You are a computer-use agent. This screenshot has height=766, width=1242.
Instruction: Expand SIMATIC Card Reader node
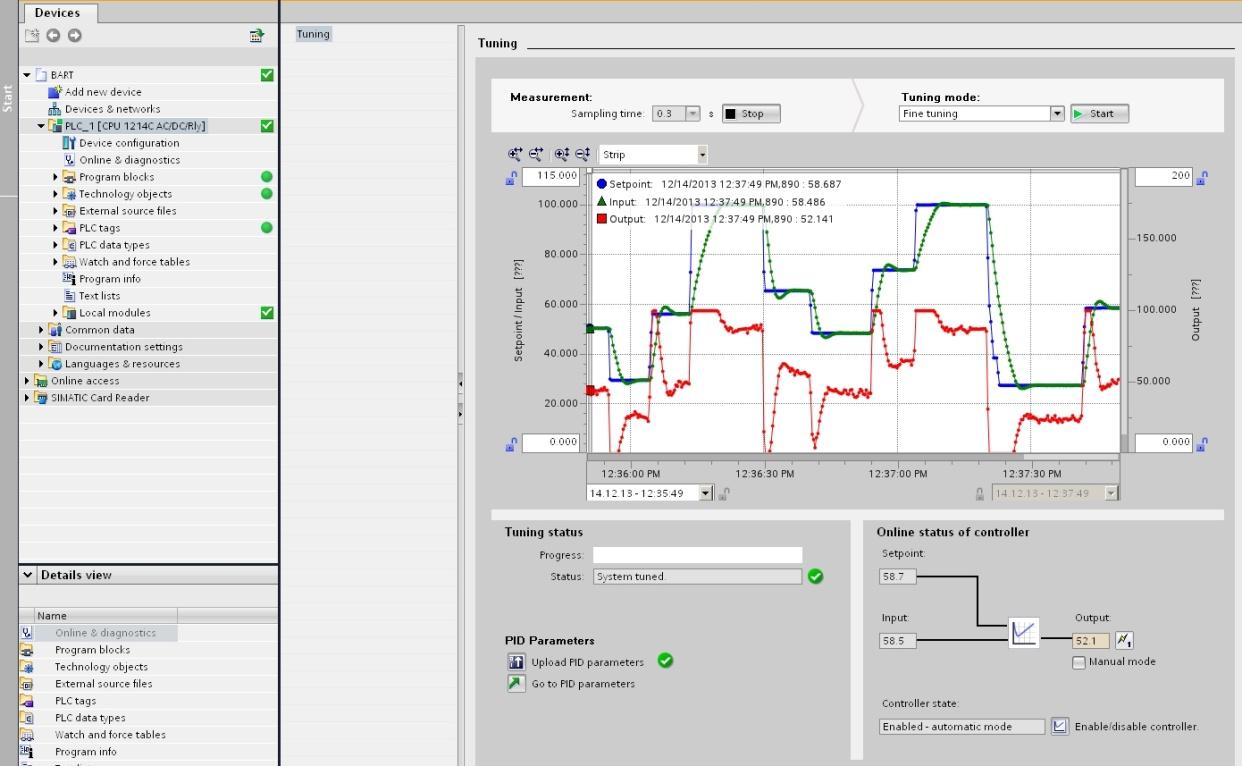(27, 398)
